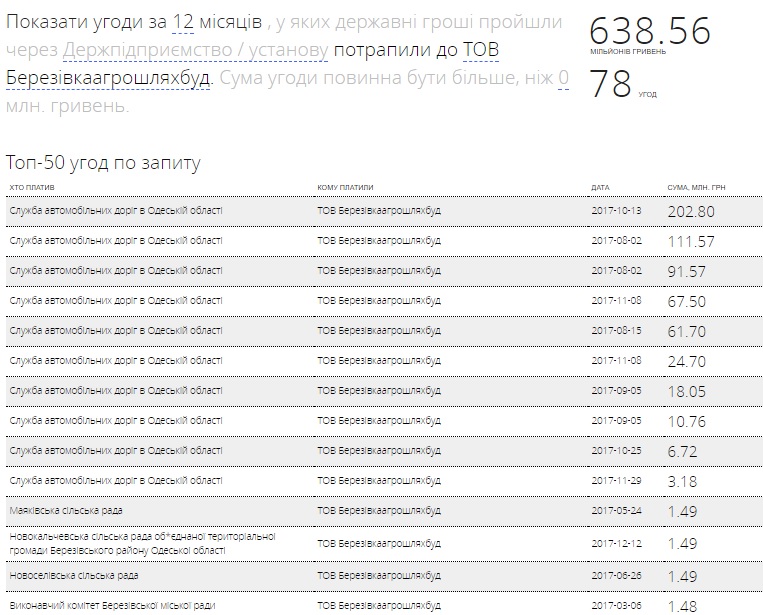Open the "Держпідприємство / установу" payer type selector
The height and width of the screenshot is (615, 763).
coord(195,50)
